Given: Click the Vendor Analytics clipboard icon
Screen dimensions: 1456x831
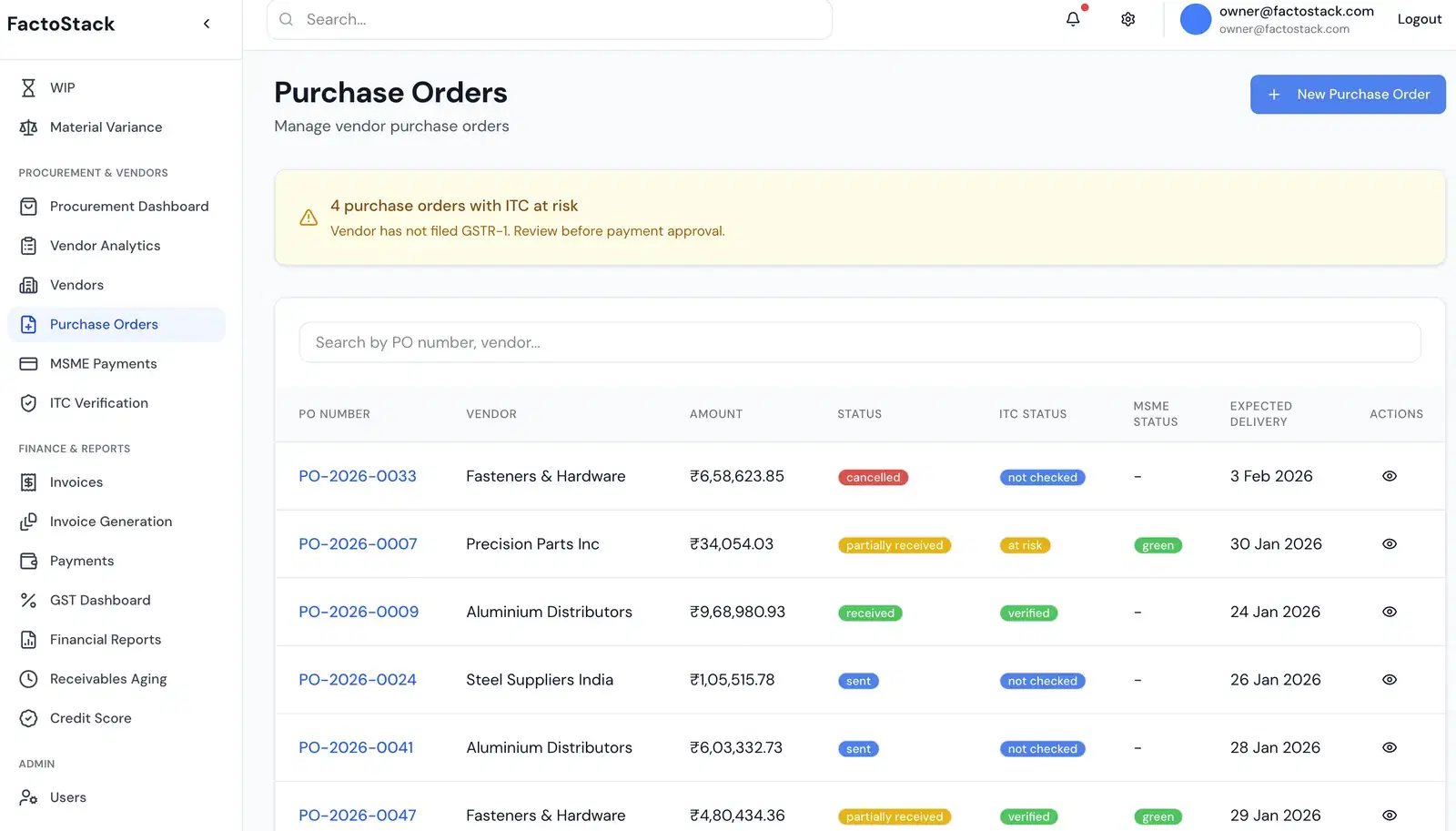Looking at the screenshot, I should [28, 246].
